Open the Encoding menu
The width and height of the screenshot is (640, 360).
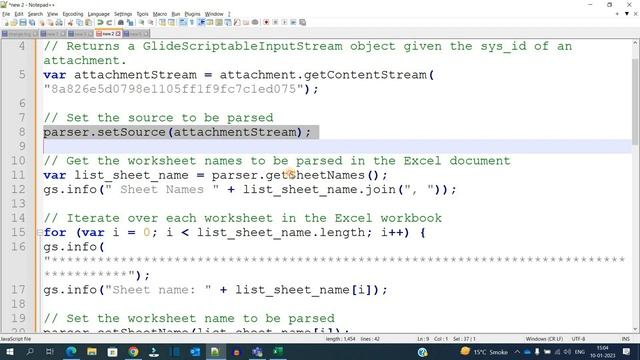coord(73,14)
